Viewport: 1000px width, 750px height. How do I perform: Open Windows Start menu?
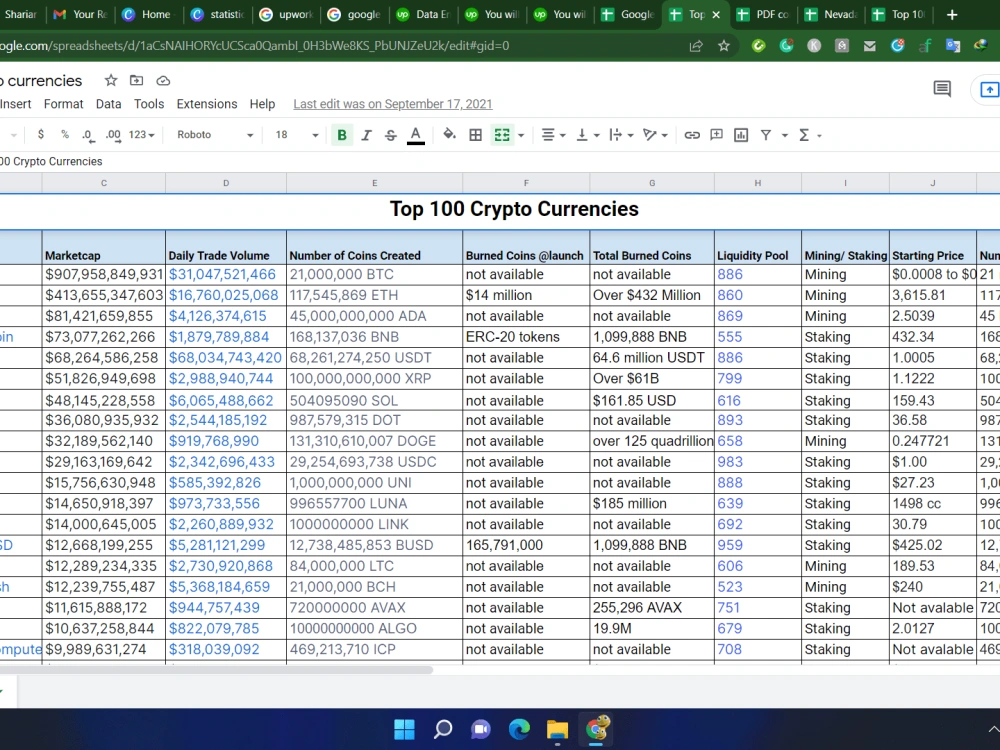(404, 729)
